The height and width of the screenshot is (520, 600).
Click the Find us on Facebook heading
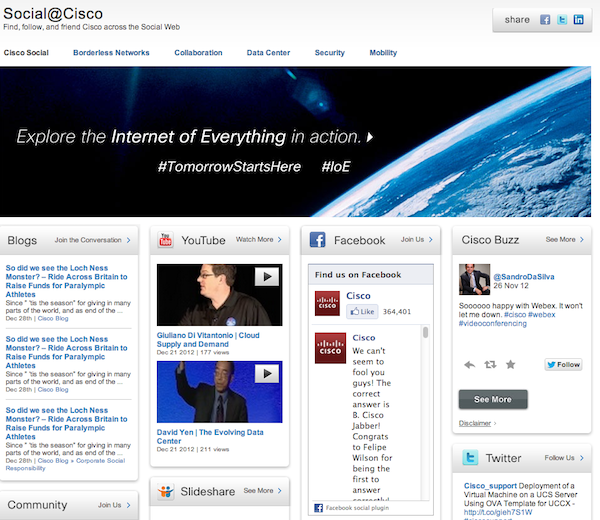coord(358,275)
